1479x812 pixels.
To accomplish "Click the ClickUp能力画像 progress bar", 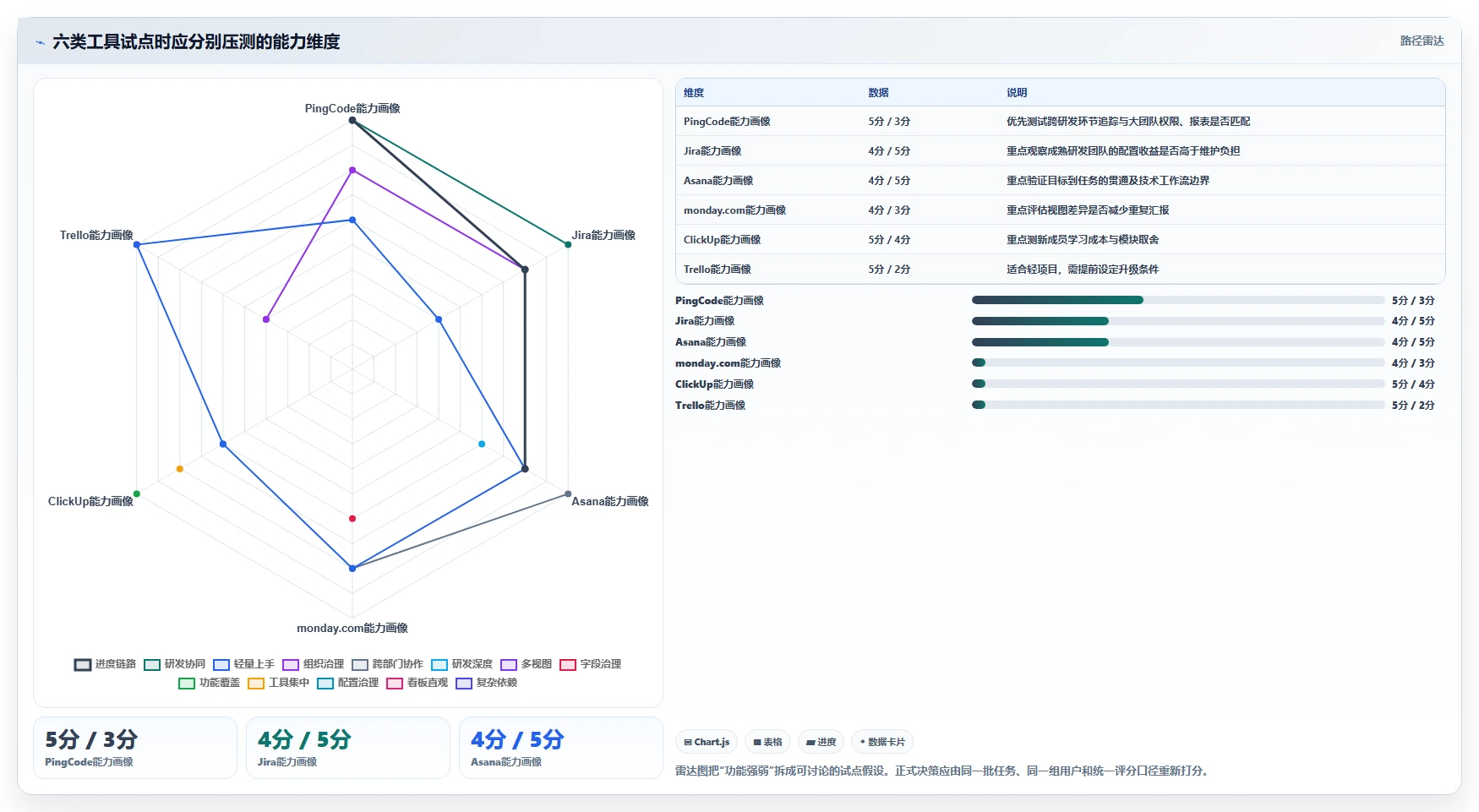I will pos(1178,384).
